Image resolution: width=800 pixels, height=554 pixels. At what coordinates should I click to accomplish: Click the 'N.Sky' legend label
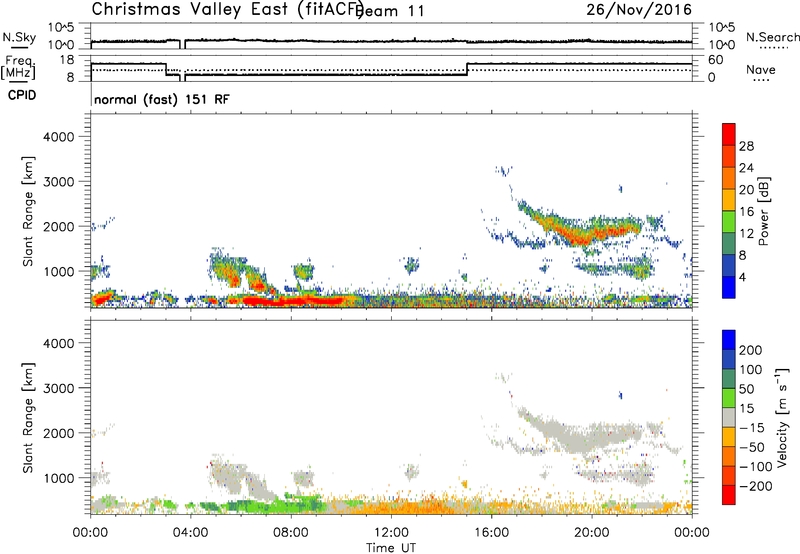[19, 37]
